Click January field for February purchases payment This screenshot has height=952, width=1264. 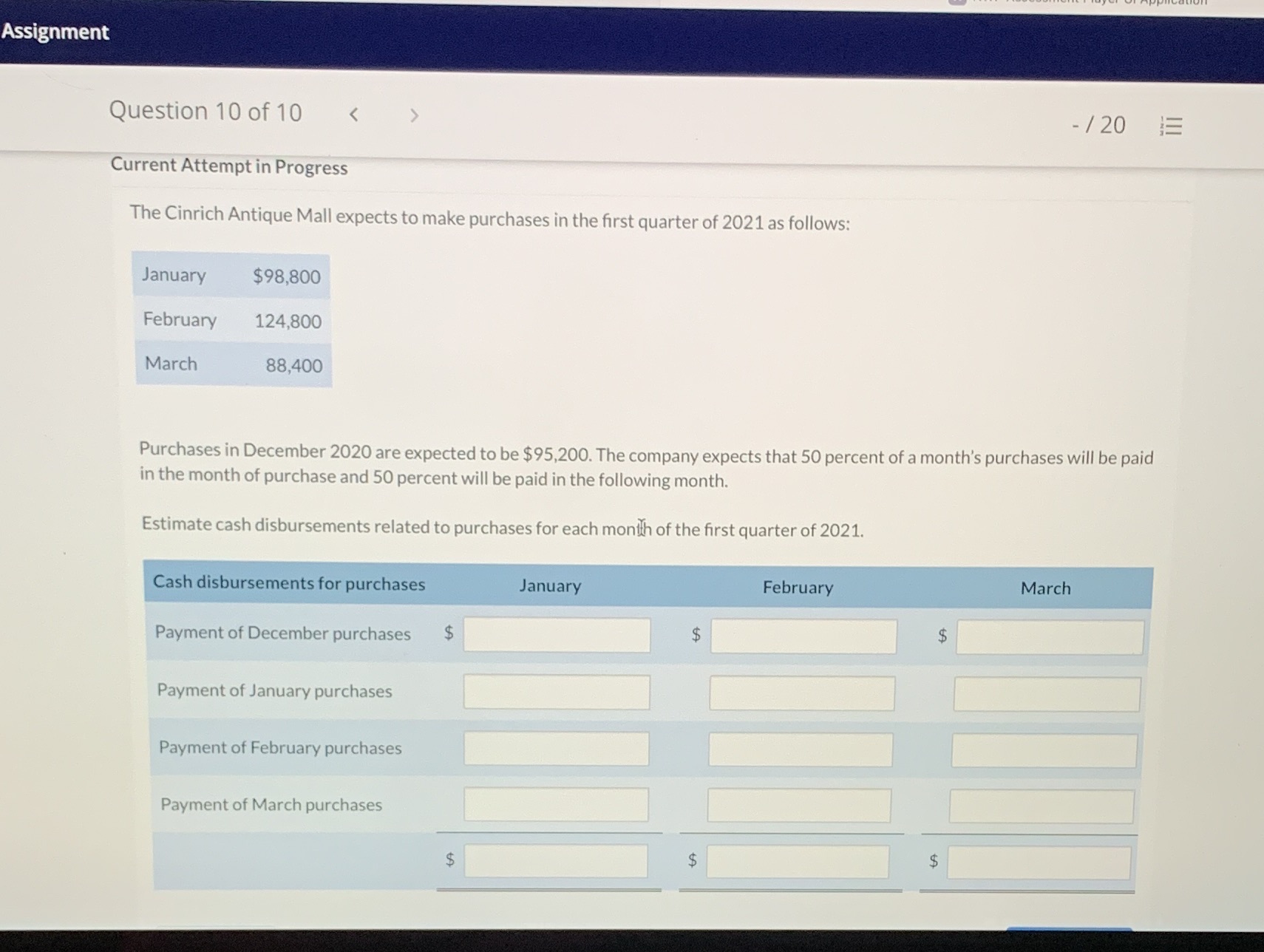click(x=556, y=749)
